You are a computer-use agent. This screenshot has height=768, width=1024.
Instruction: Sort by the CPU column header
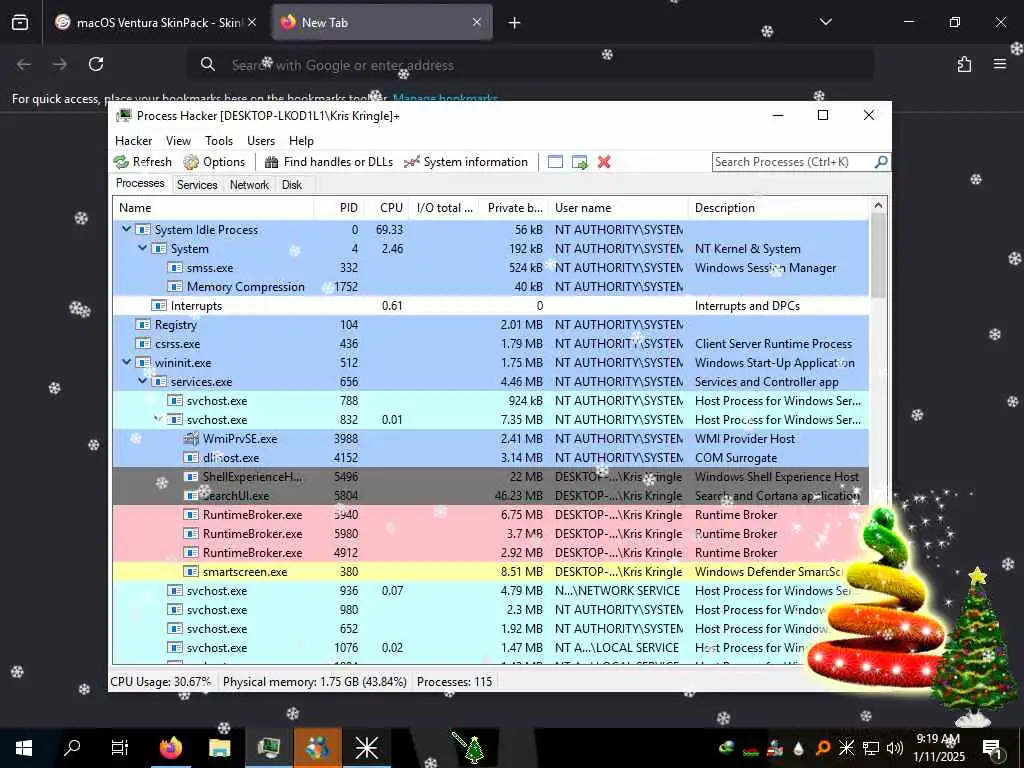coord(386,208)
